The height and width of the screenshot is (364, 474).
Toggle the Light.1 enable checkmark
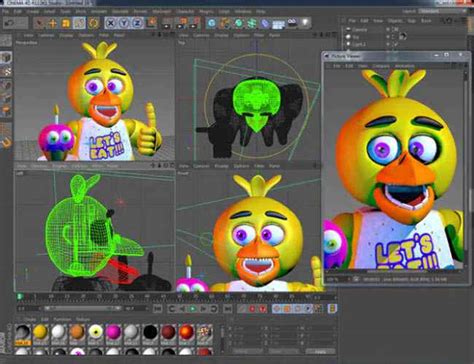pos(396,44)
